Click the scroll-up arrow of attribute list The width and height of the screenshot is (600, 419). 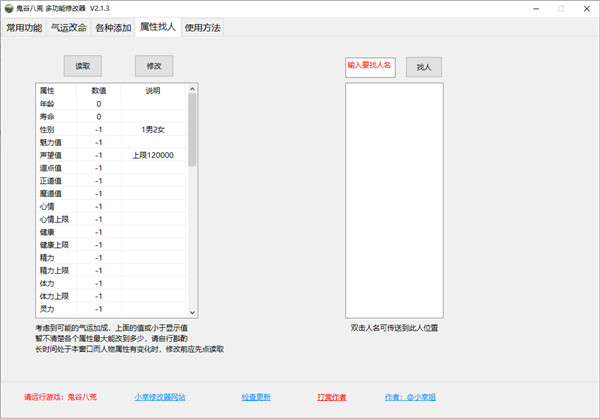(192, 89)
